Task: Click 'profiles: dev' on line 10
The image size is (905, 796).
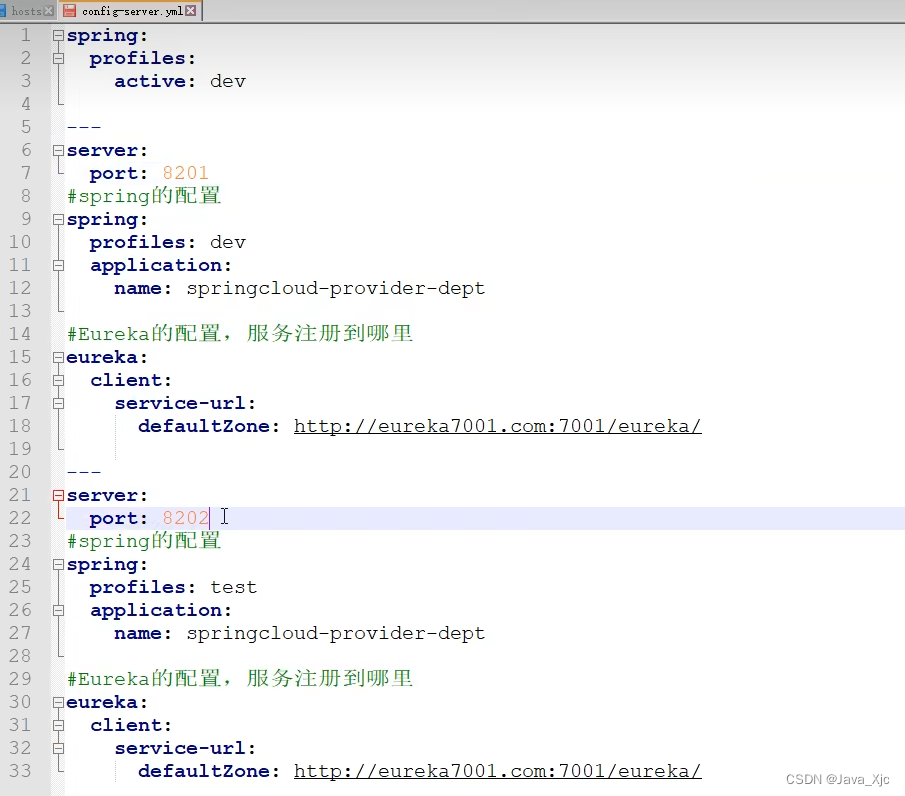Action: [x=167, y=242]
